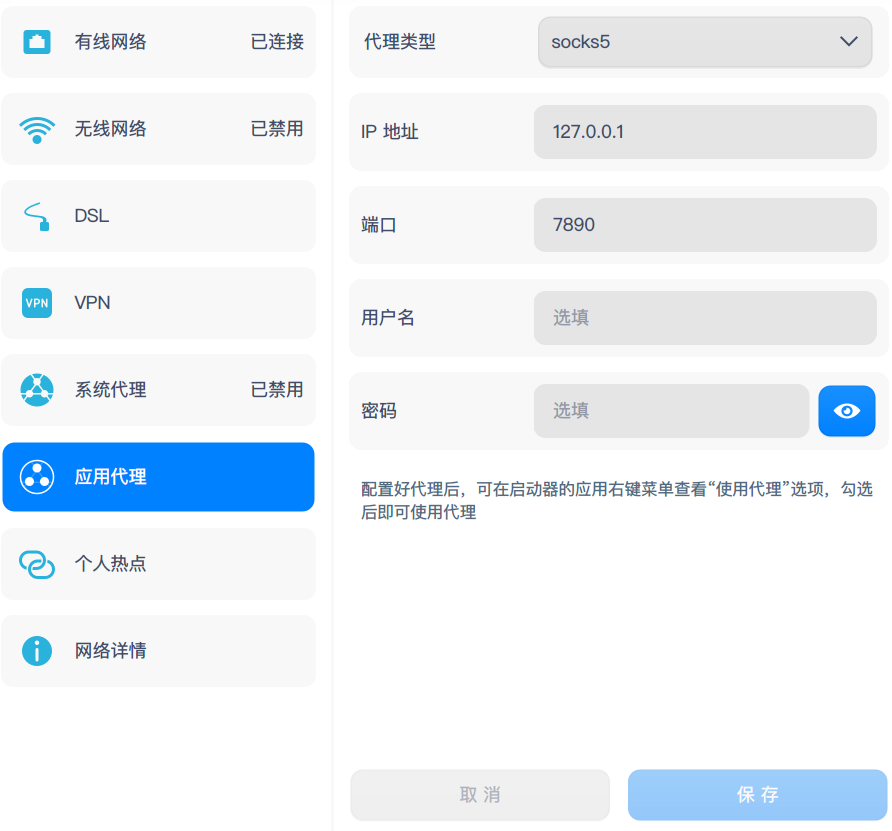Open network details via the info icon
Screen dimensions: 892x831
coord(36,651)
